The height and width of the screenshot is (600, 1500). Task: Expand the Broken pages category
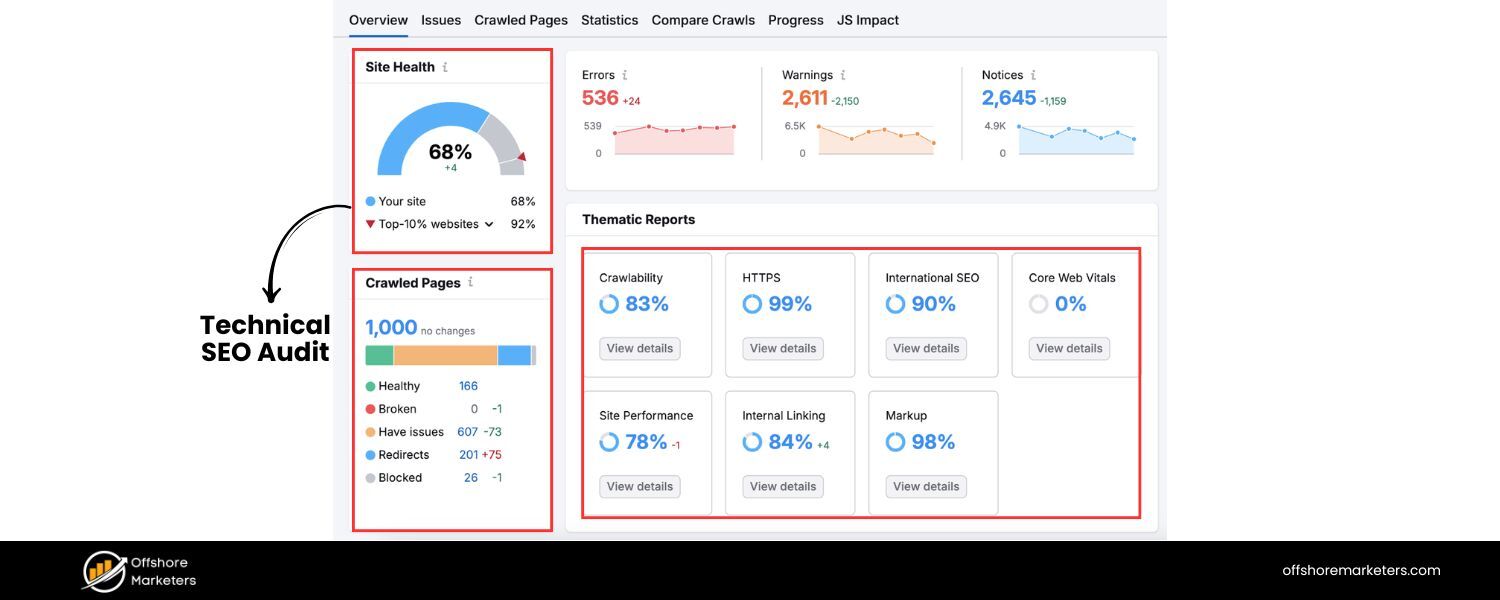point(371,409)
